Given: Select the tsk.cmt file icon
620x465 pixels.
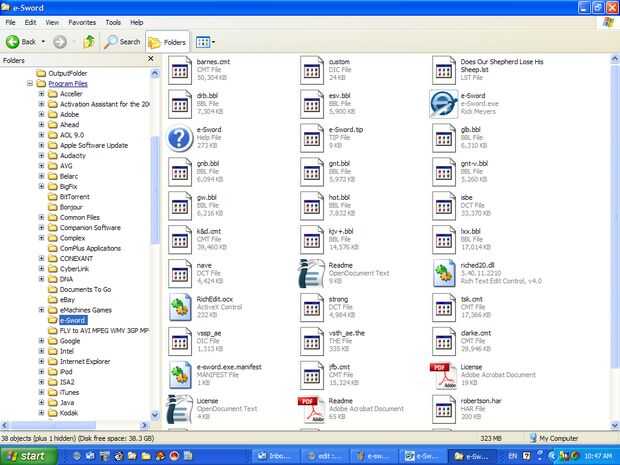Looking at the screenshot, I should click(x=444, y=308).
